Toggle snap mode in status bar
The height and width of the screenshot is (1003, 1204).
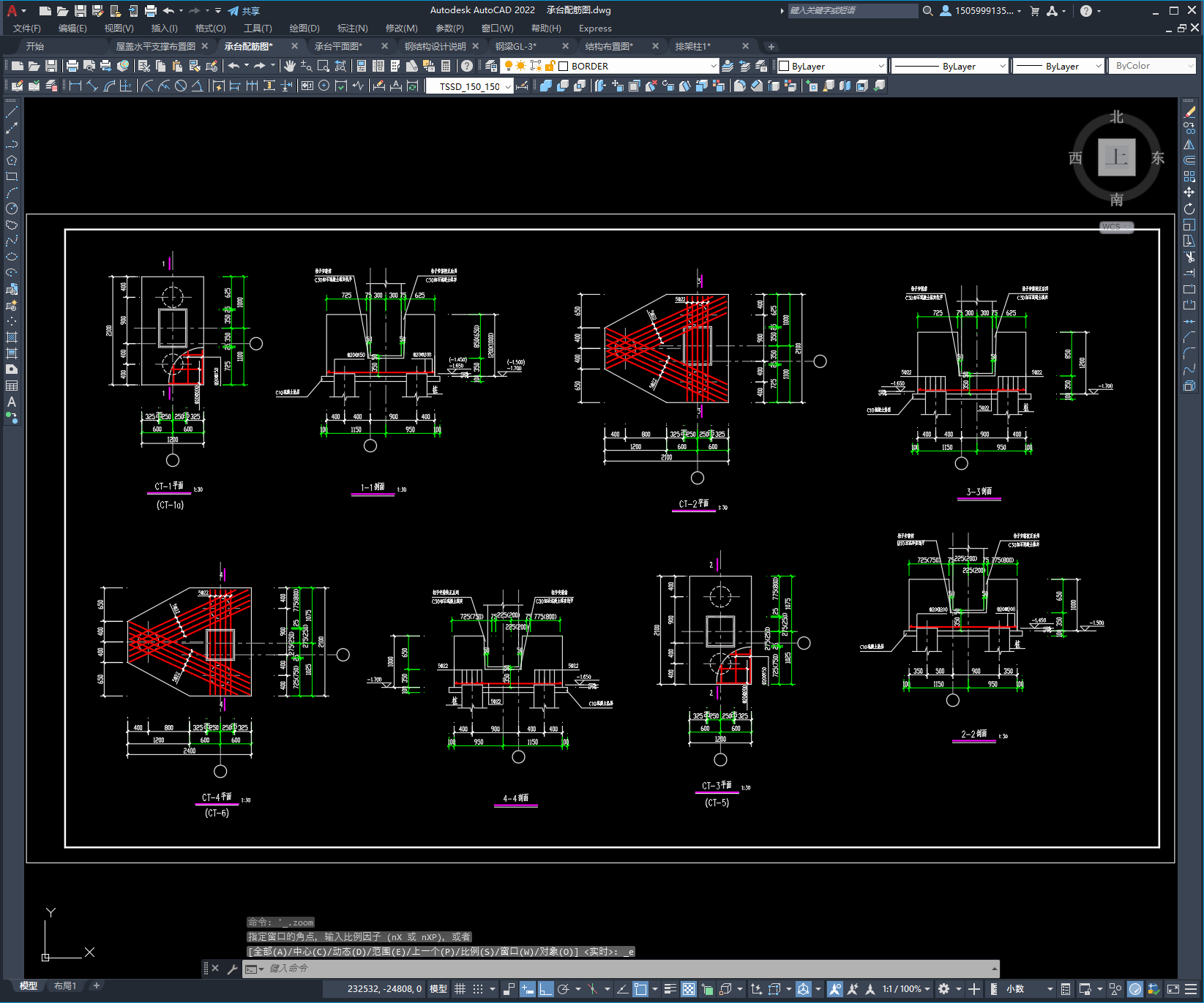click(478, 989)
